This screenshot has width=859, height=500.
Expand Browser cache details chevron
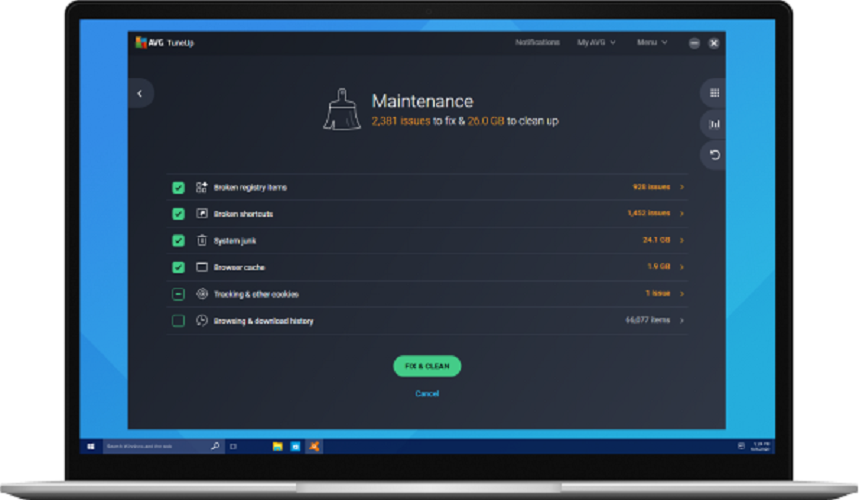coord(682,267)
